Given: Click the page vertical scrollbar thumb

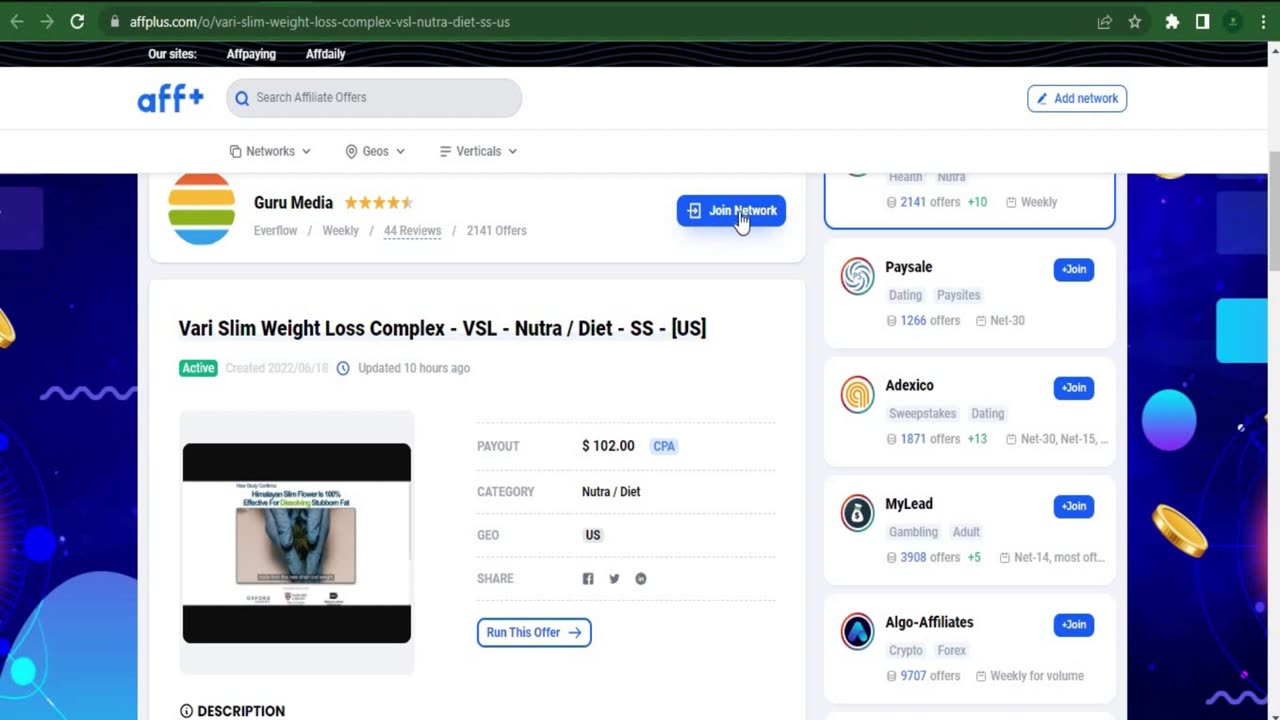Looking at the screenshot, I should [x=1273, y=210].
